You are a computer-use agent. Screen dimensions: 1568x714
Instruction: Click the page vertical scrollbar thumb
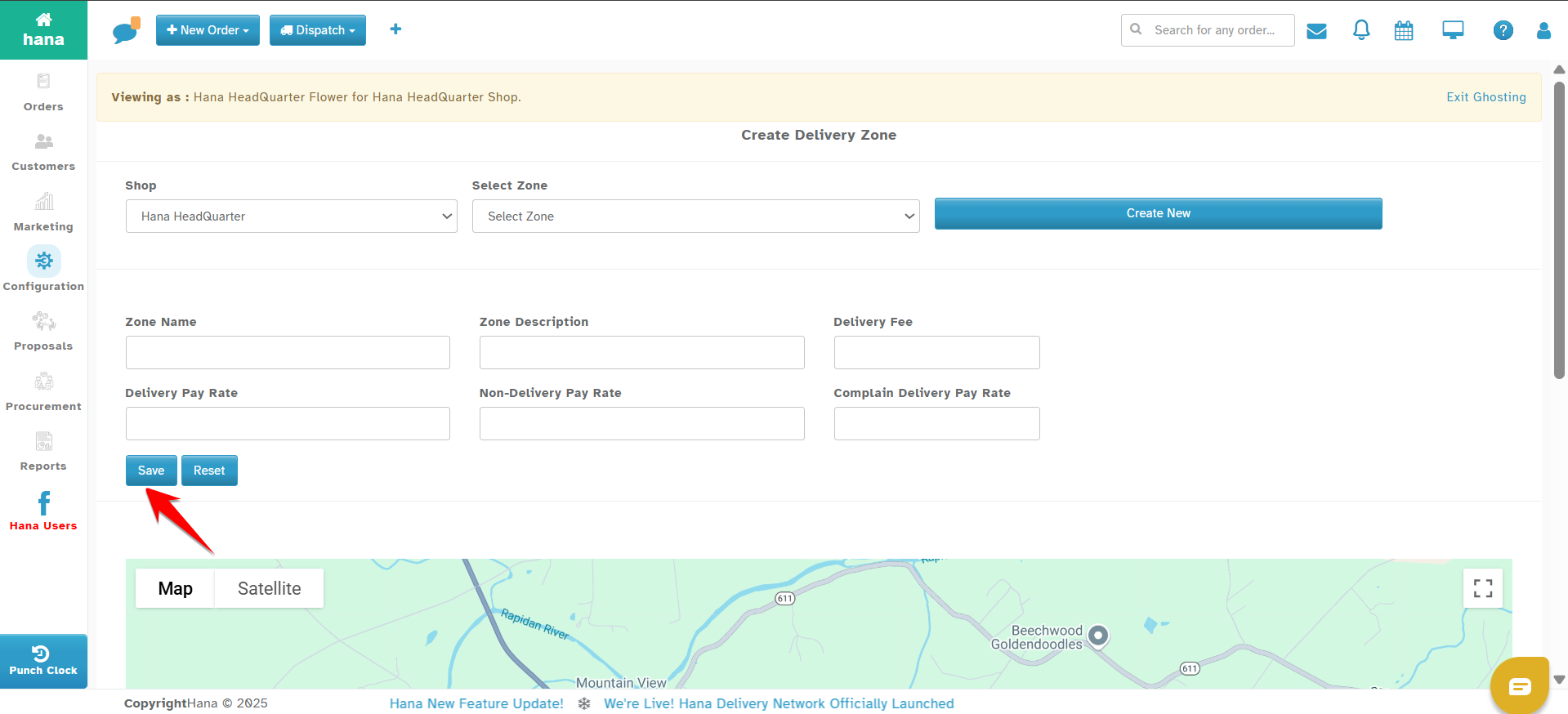pos(1559,230)
